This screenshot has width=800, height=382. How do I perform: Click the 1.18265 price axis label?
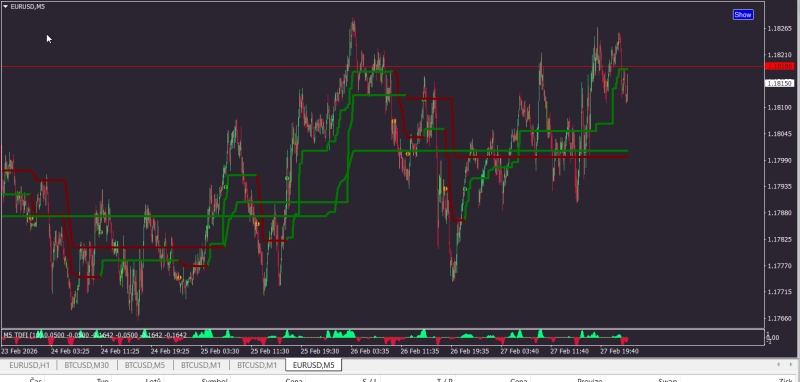click(780, 29)
